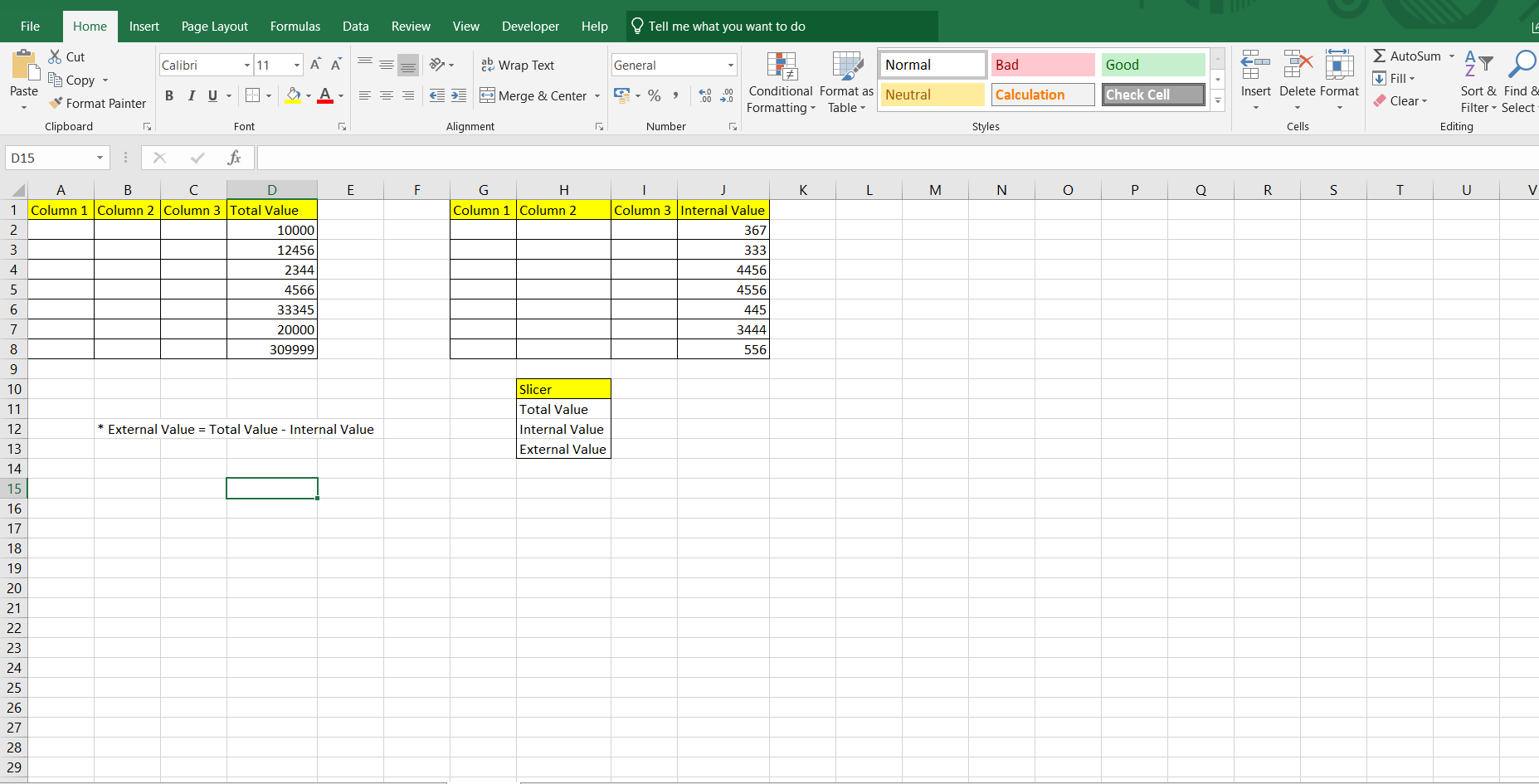Expand the cell styles gallery

(1218, 101)
